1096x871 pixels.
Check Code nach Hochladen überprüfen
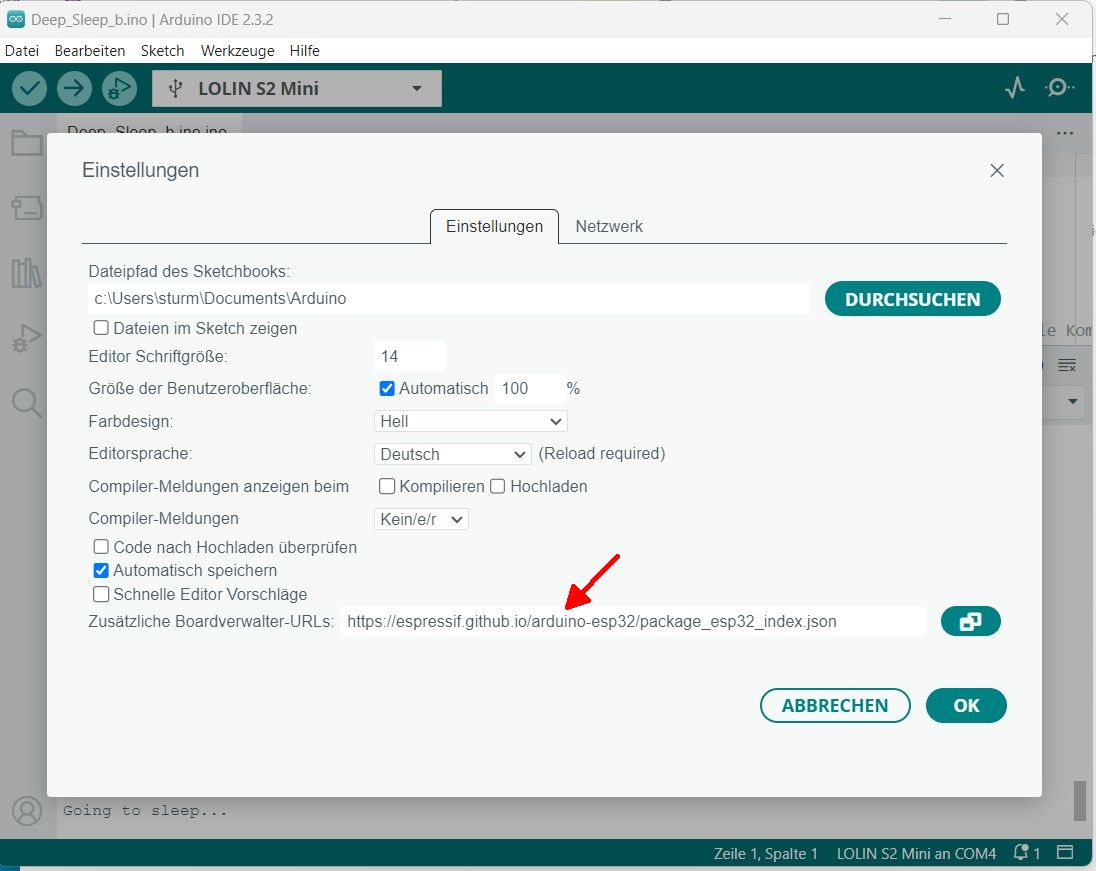(x=101, y=548)
